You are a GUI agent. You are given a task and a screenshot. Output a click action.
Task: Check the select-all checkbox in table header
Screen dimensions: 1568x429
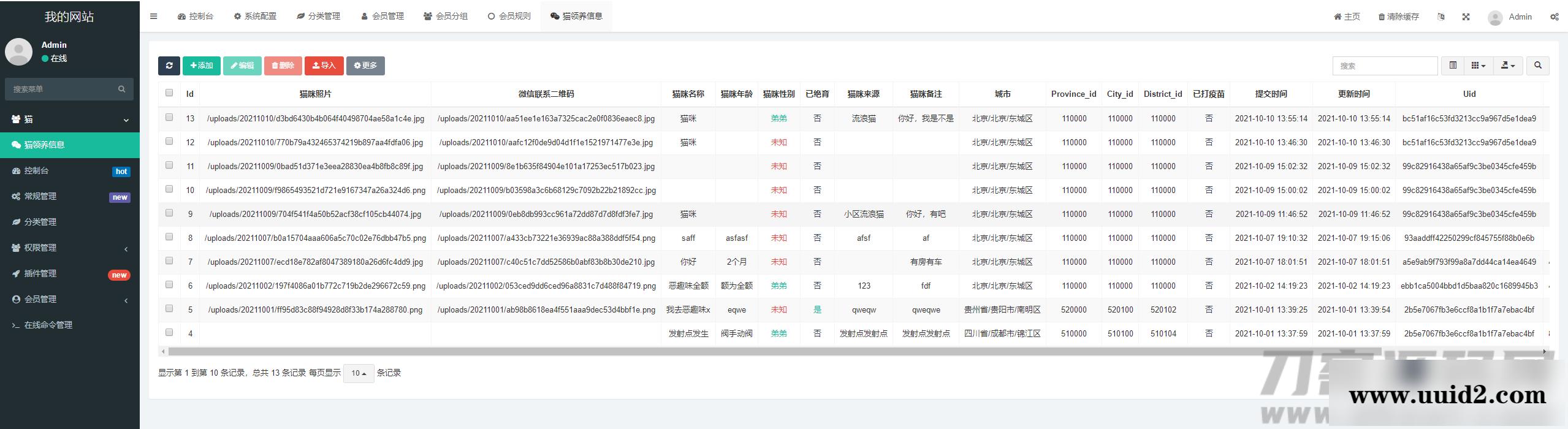[169, 93]
